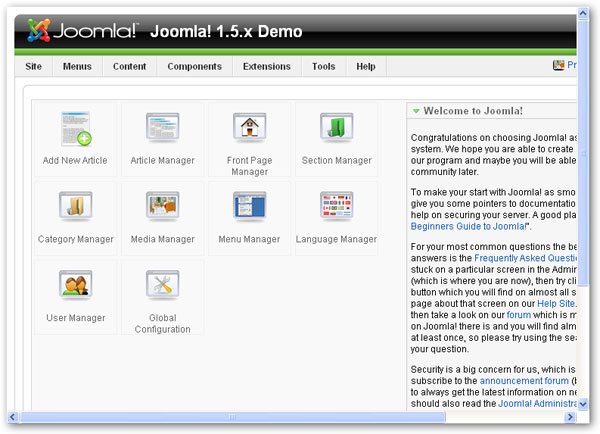Click the Joomla! logo in the header
This screenshot has width=600, height=434.
(82, 30)
